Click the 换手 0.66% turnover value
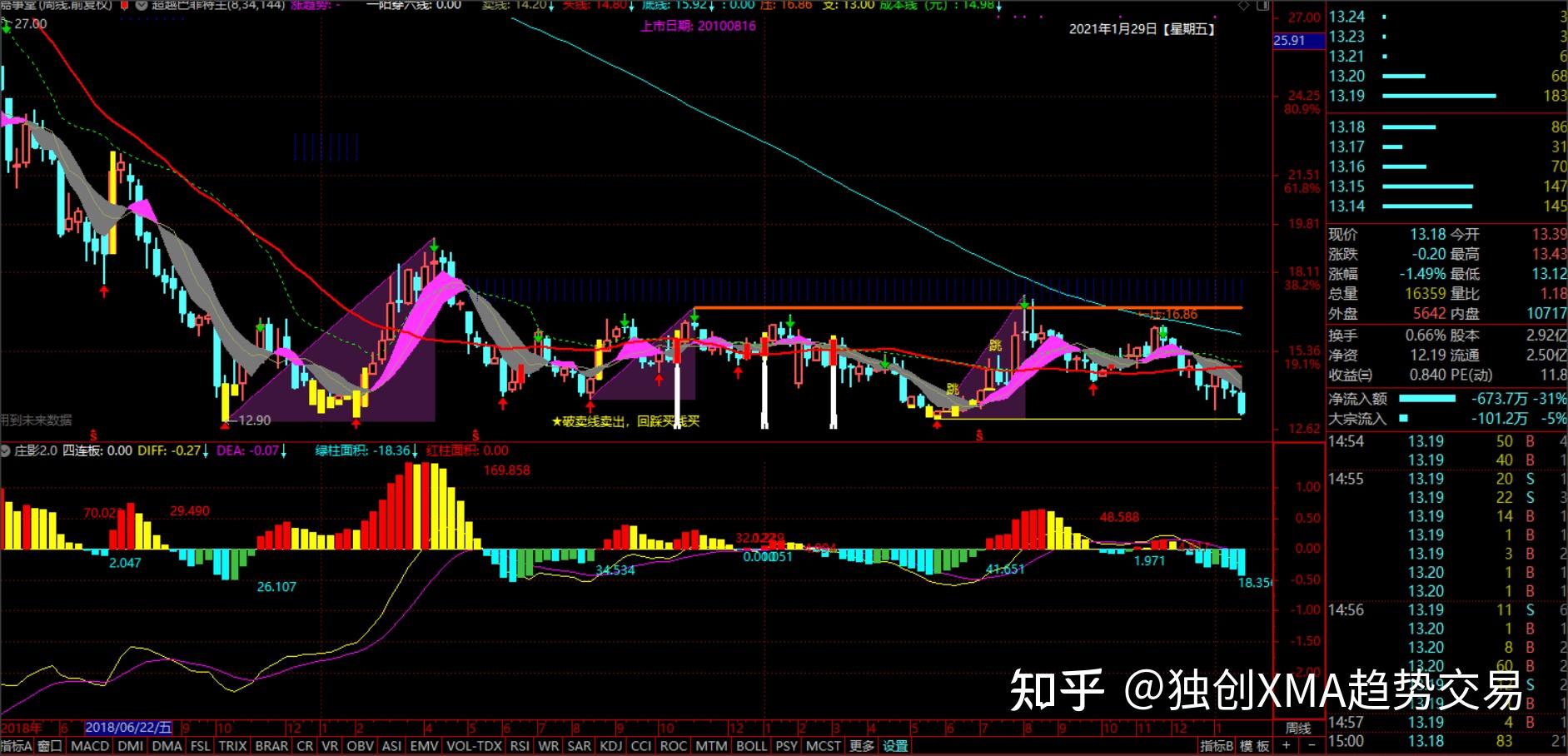Image resolution: width=1568 pixels, height=756 pixels. (x=1425, y=336)
